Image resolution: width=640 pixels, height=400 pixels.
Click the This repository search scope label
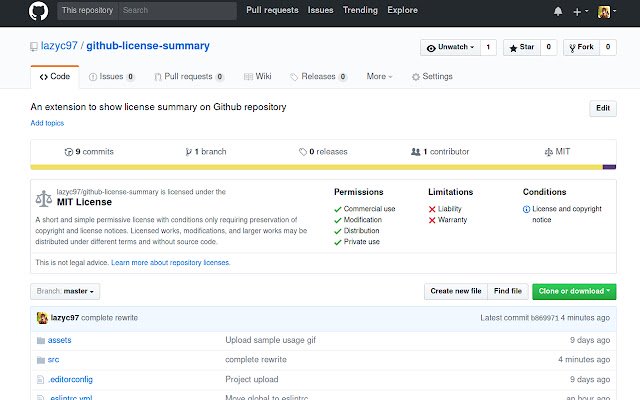(87, 11)
